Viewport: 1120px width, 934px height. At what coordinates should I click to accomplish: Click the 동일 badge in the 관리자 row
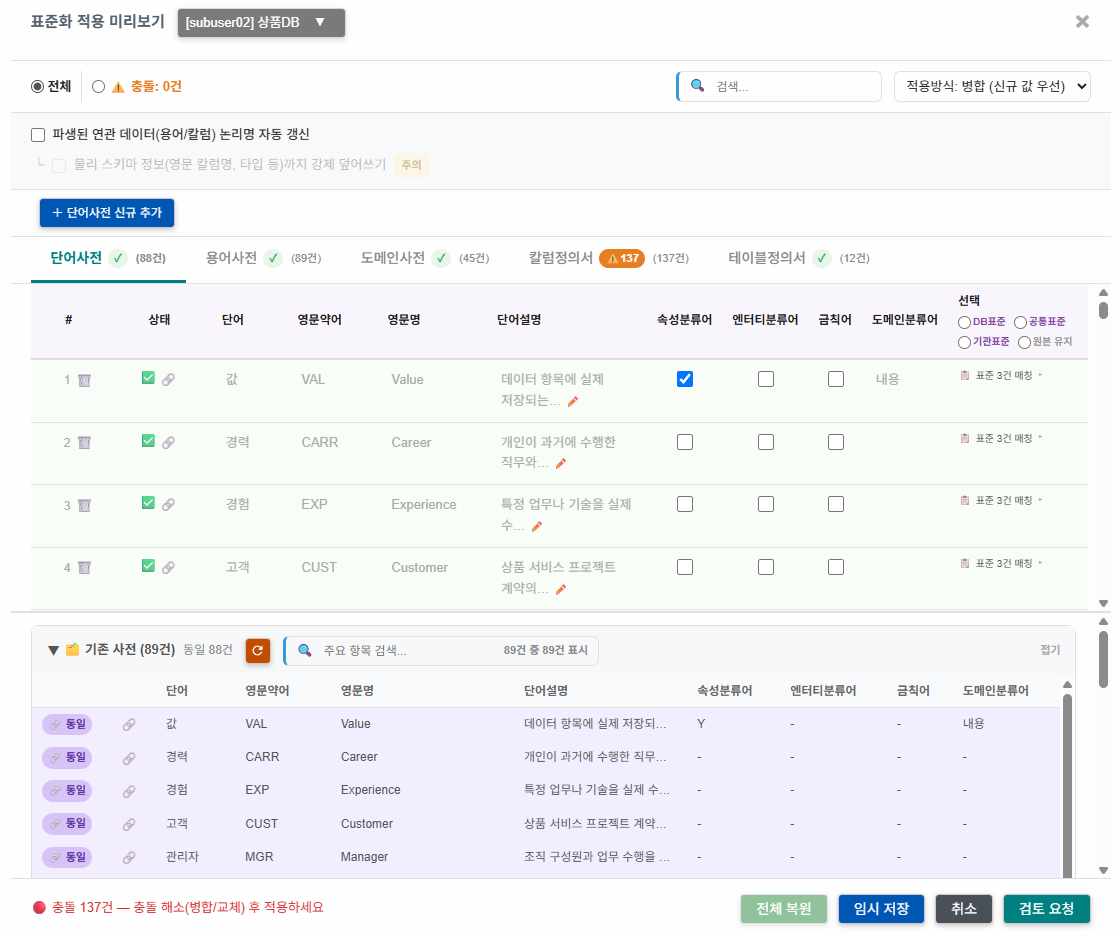[67, 857]
